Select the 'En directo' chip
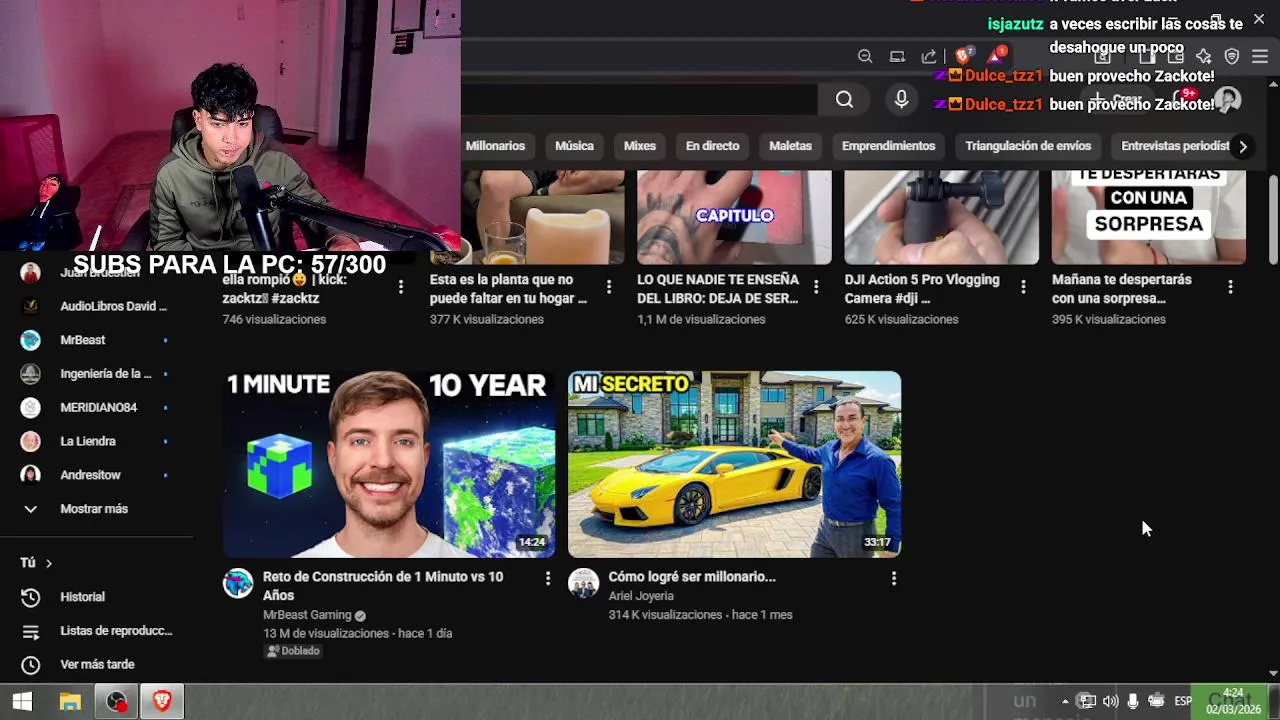1280x720 pixels. 712,146
